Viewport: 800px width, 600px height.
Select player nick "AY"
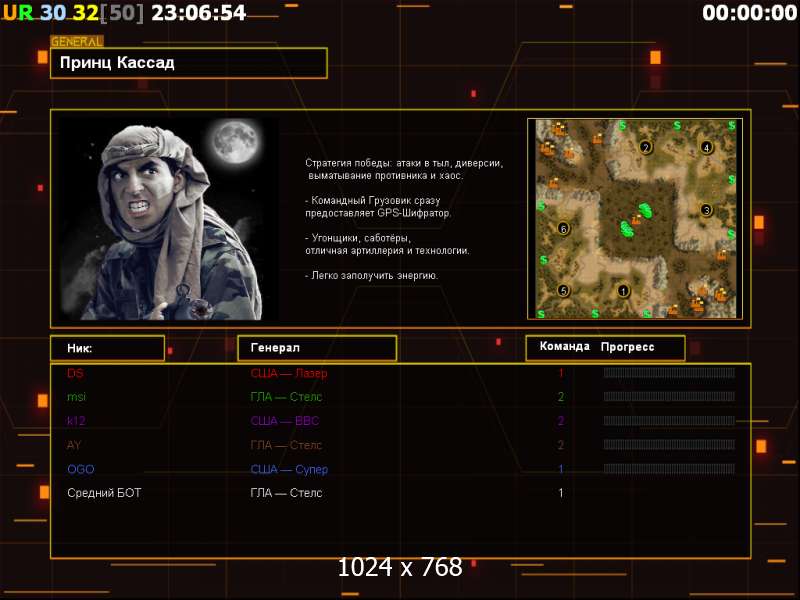[74, 445]
